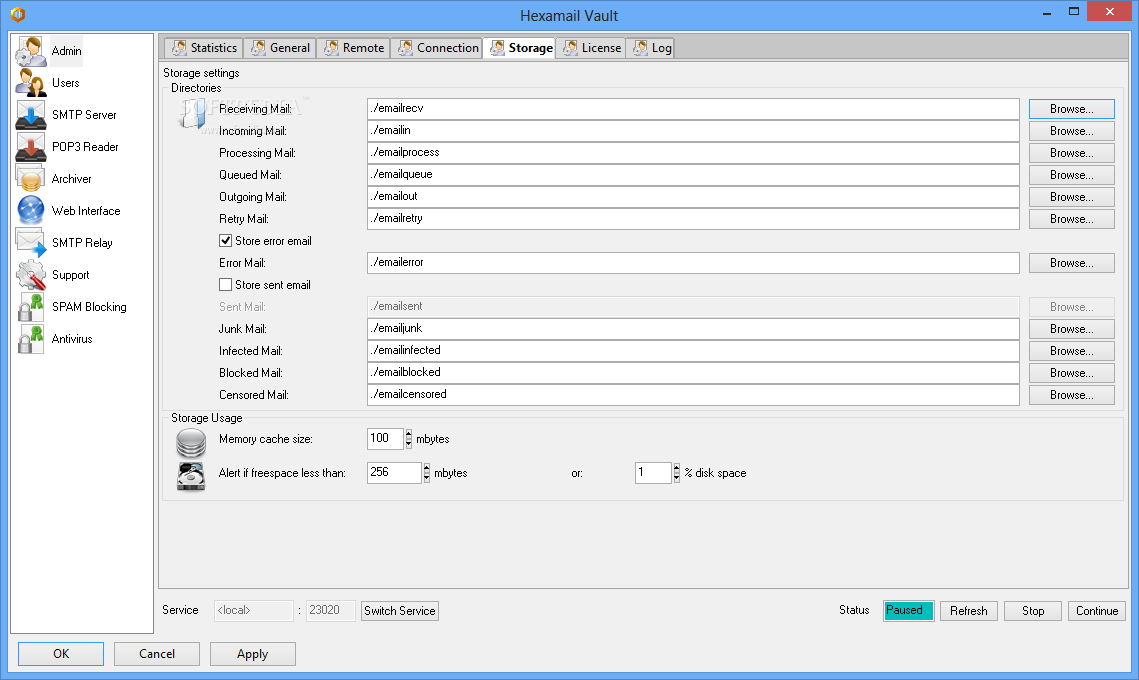Click the License tab icon

(x=571, y=48)
